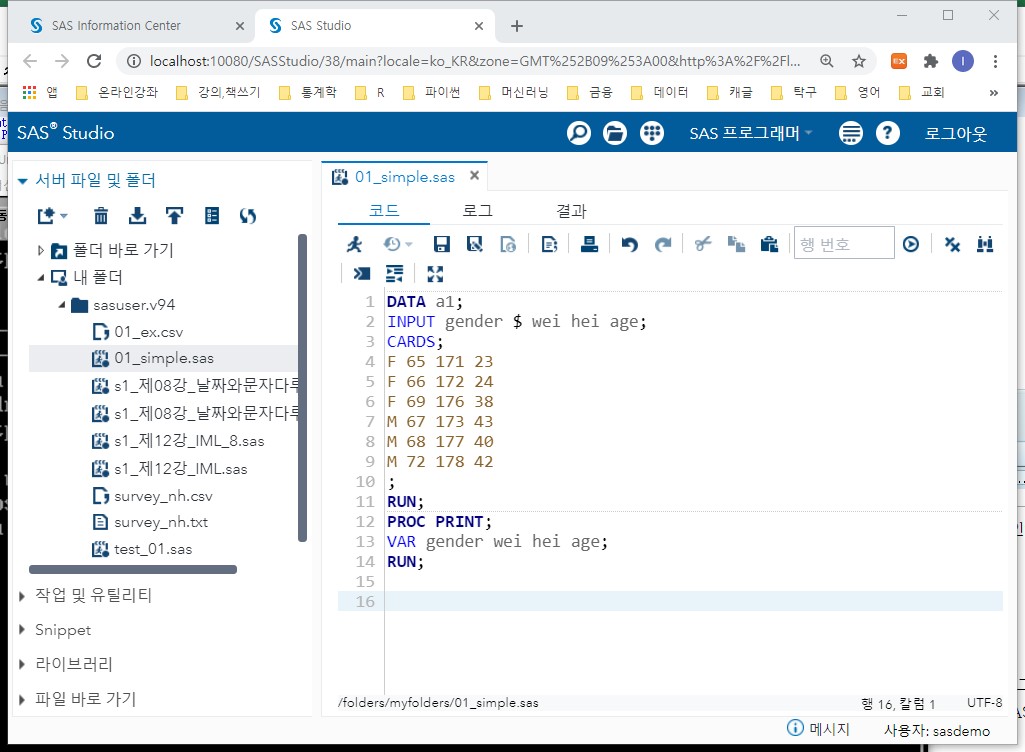This screenshot has height=752, width=1025.
Task: Click the interactive mode console icon
Action: point(361,273)
